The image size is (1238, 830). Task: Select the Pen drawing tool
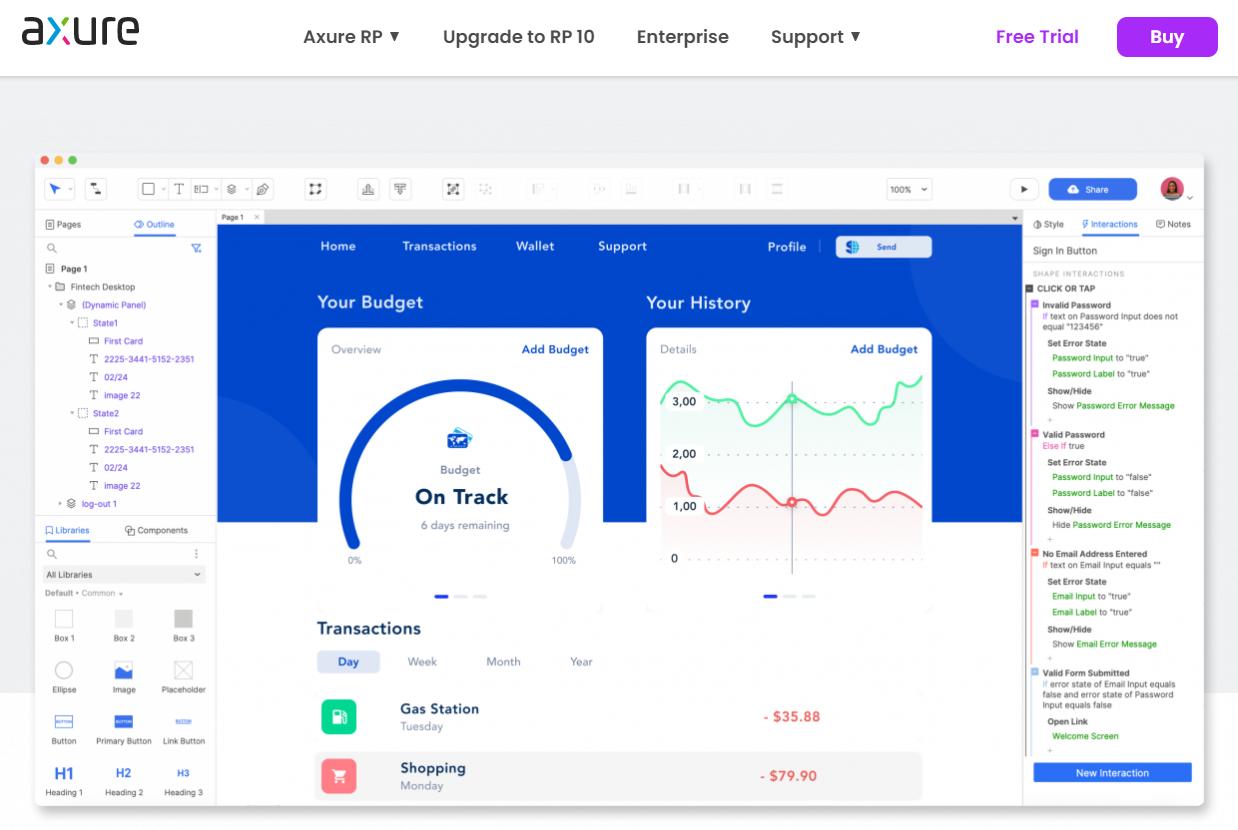click(262, 189)
